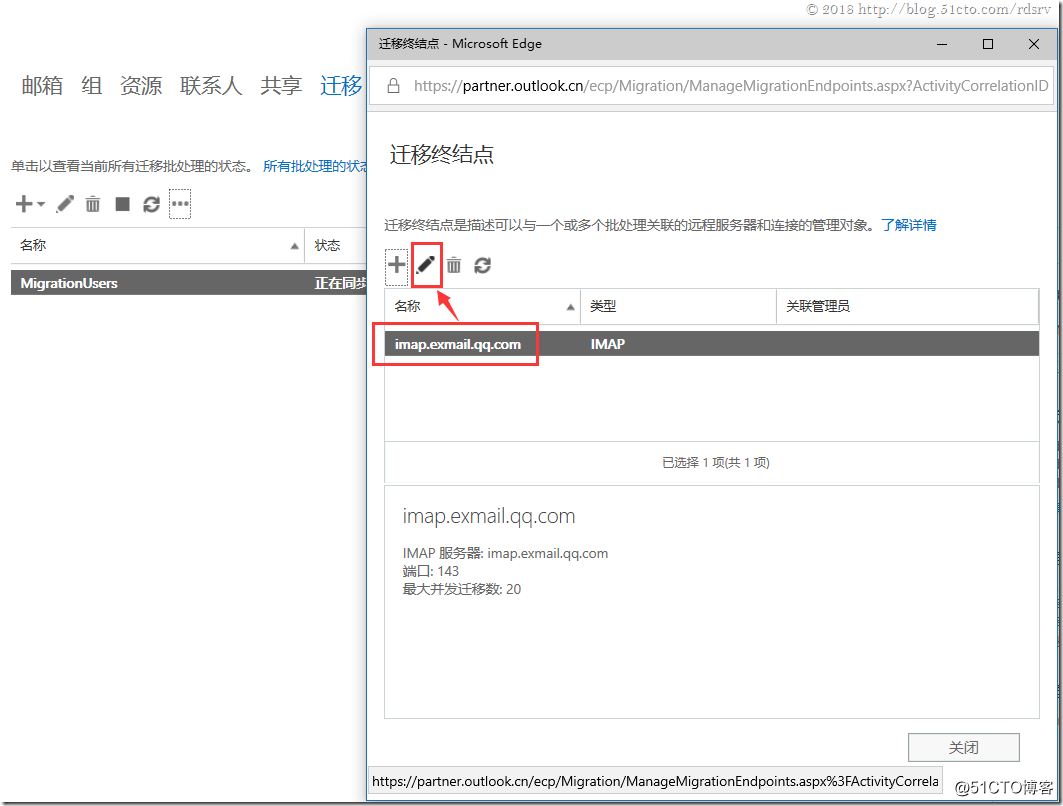The width and height of the screenshot is (1063, 806).
Task: Go to the 联系人 tab
Action: click(211, 86)
